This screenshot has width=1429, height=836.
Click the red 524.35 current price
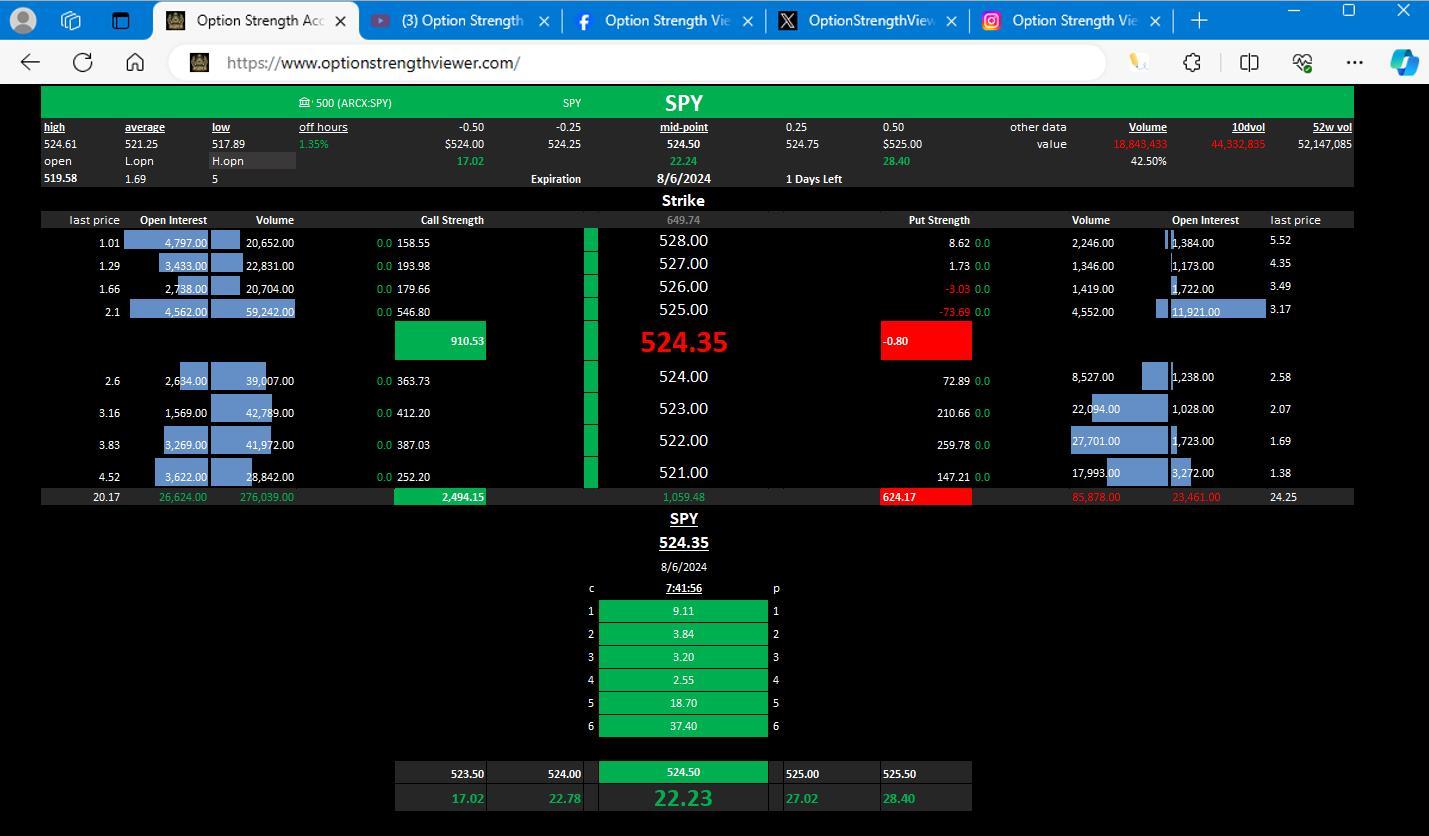pyautogui.click(x=684, y=342)
